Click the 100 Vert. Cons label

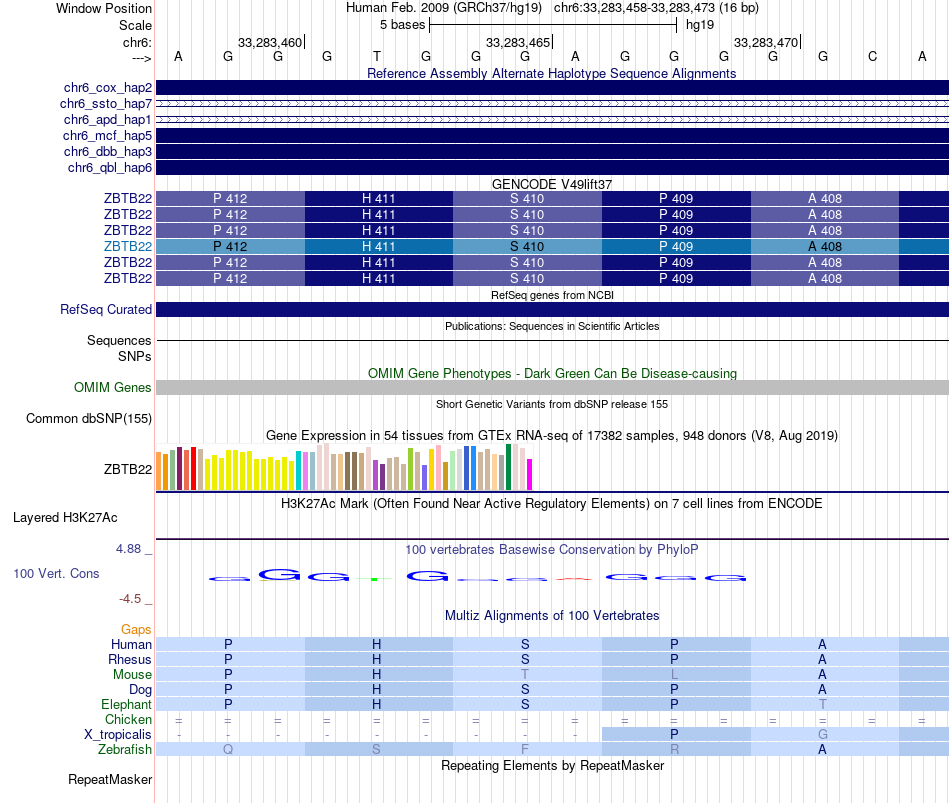(56, 573)
